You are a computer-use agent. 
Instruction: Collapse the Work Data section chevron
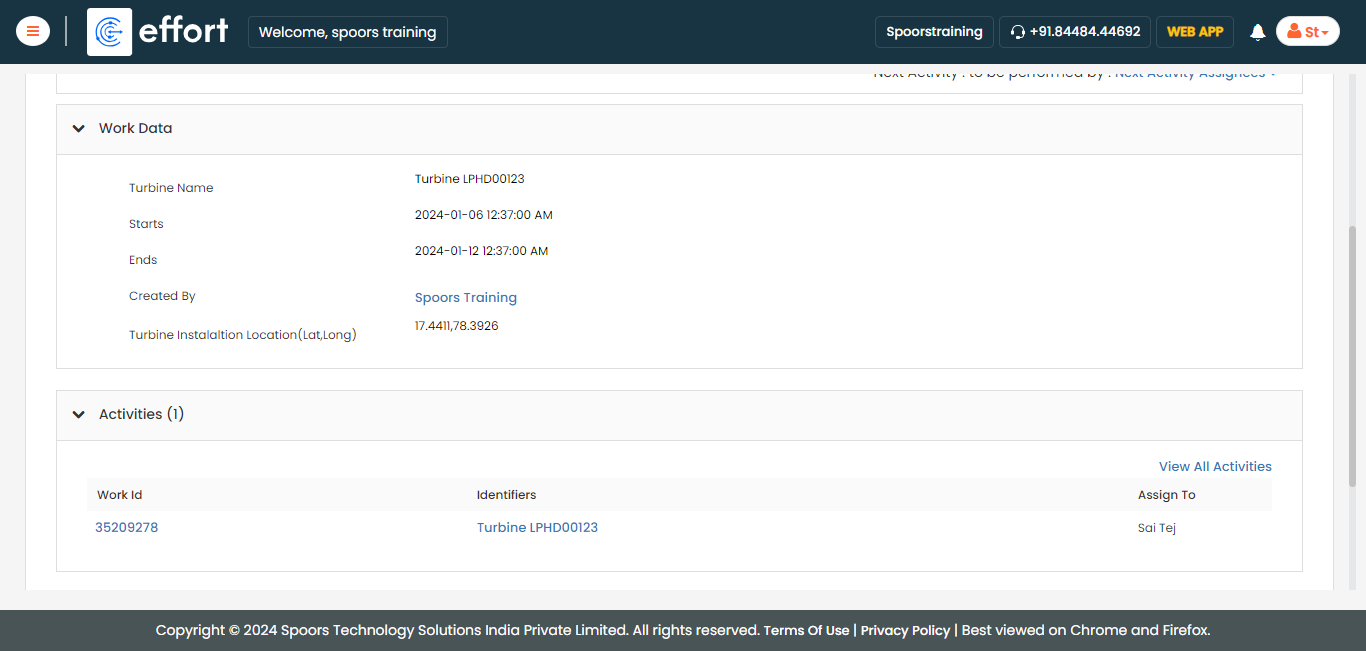pyautogui.click(x=79, y=129)
